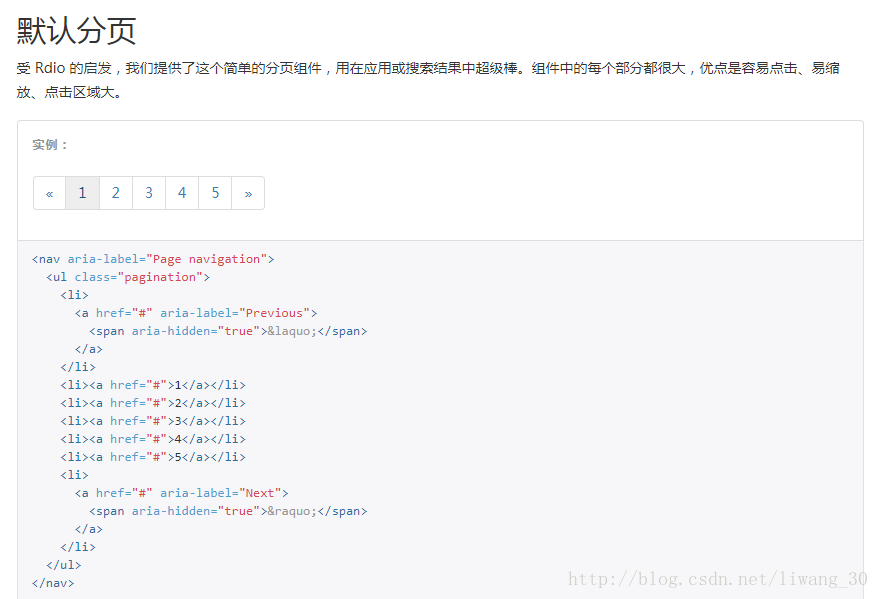Click the closing </ul> code line
The height and width of the screenshot is (599, 879).
[x=64, y=565]
